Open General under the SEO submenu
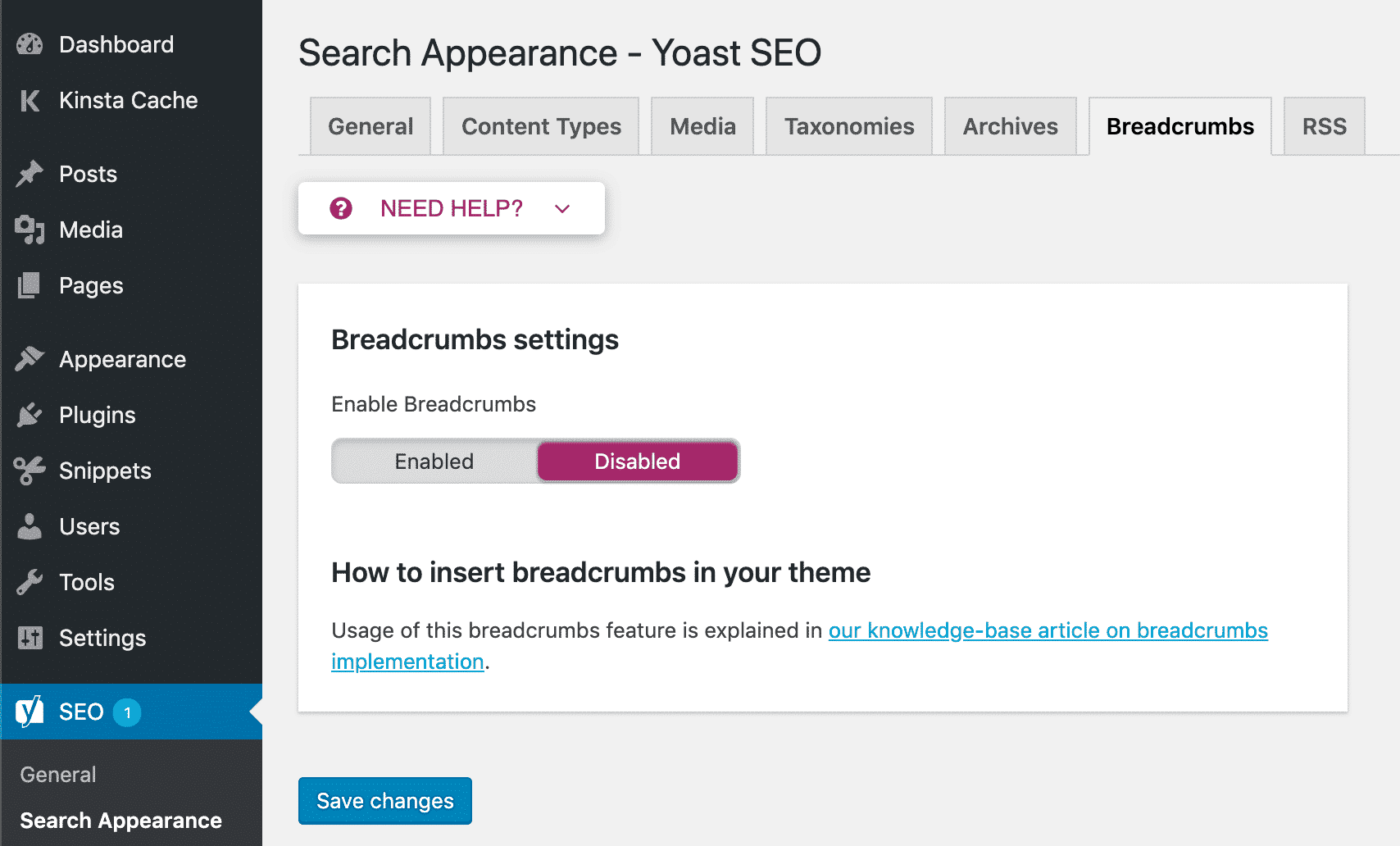The height and width of the screenshot is (846, 1400). coord(58,775)
